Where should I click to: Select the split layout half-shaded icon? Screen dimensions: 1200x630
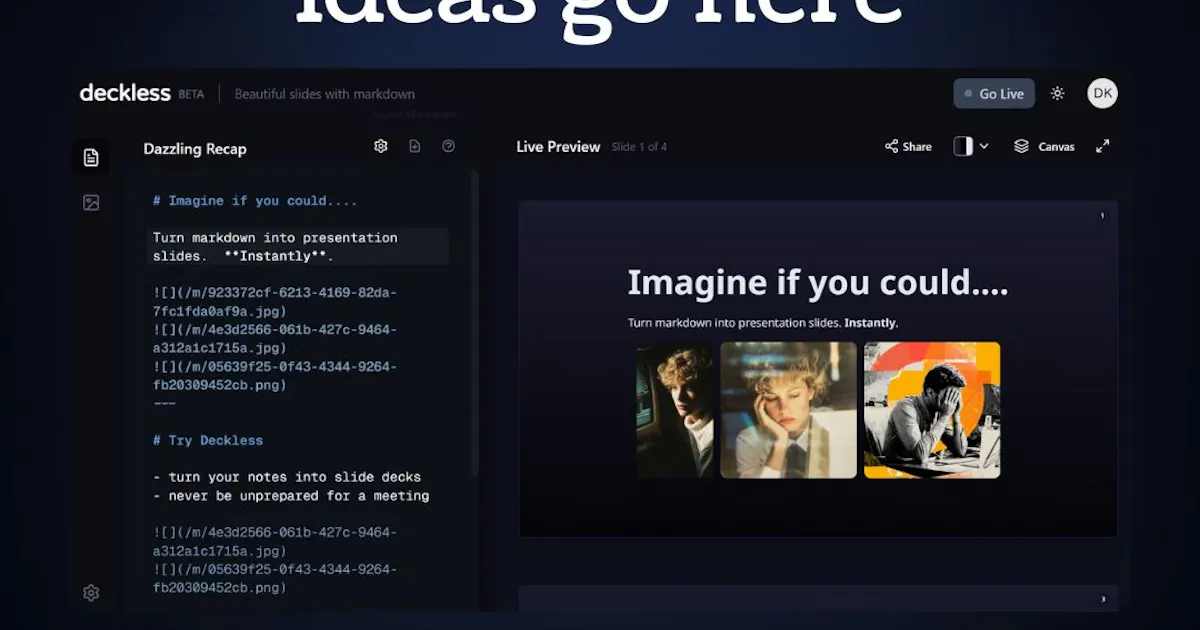pos(963,146)
